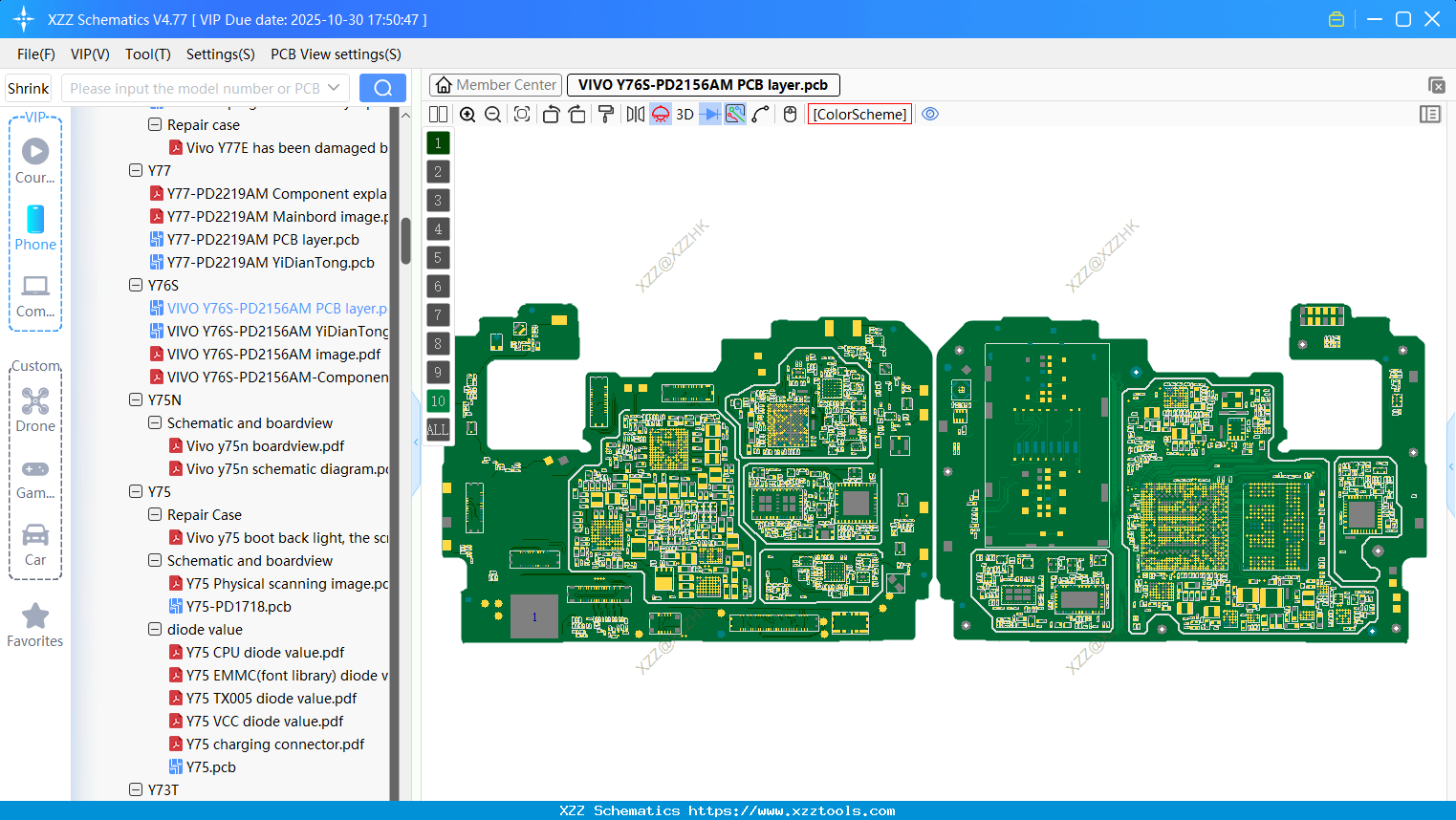Screen dimensions: 1456x820
Task: Rotate the PCB view clockwise
Action: (x=577, y=114)
